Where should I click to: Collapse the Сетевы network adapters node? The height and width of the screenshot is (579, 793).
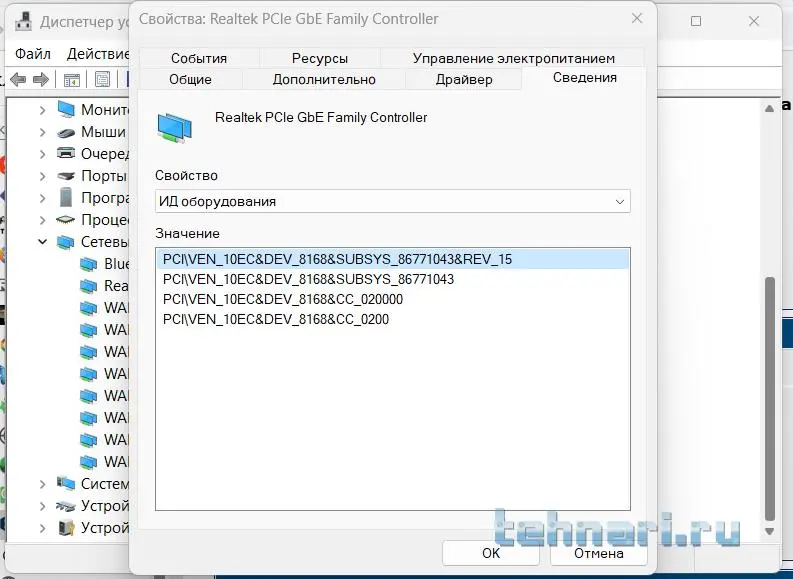43,242
